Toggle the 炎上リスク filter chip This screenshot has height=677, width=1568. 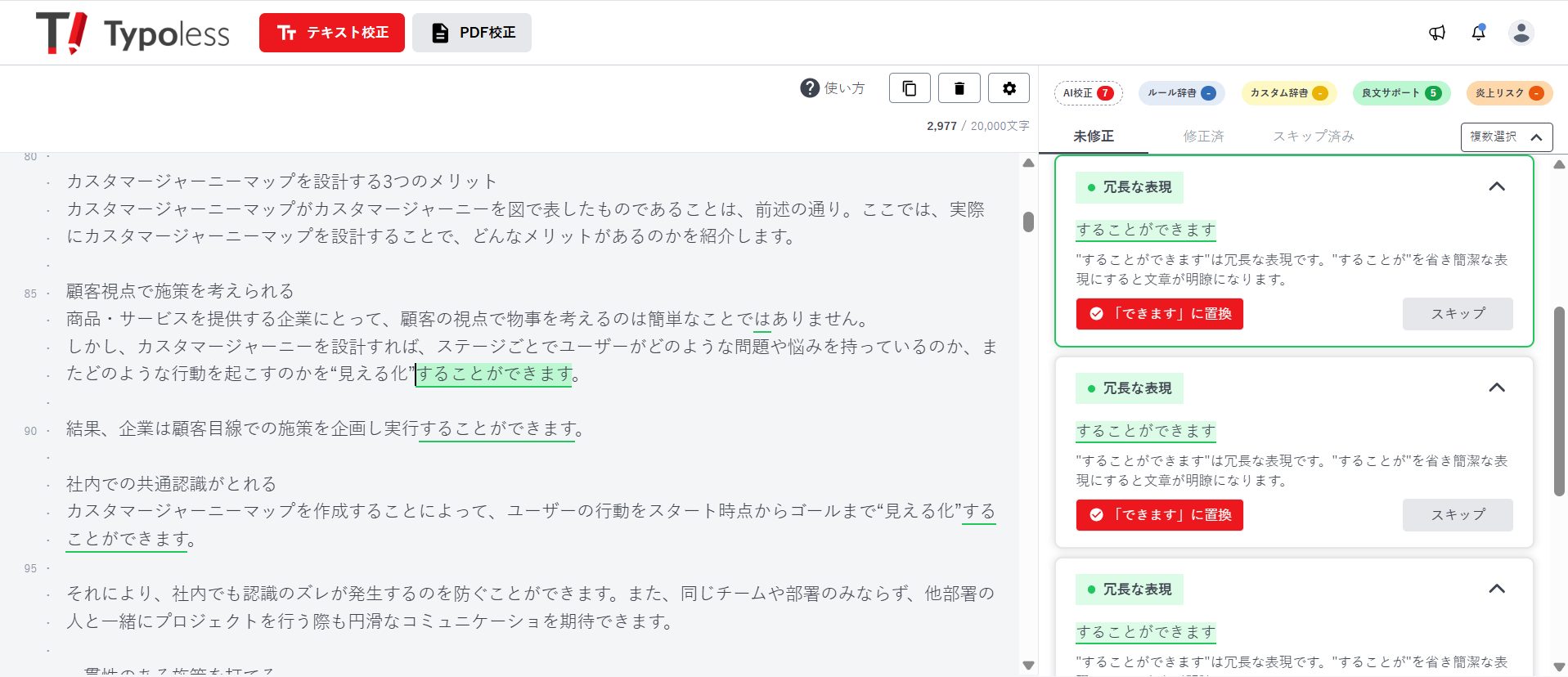[x=1509, y=93]
